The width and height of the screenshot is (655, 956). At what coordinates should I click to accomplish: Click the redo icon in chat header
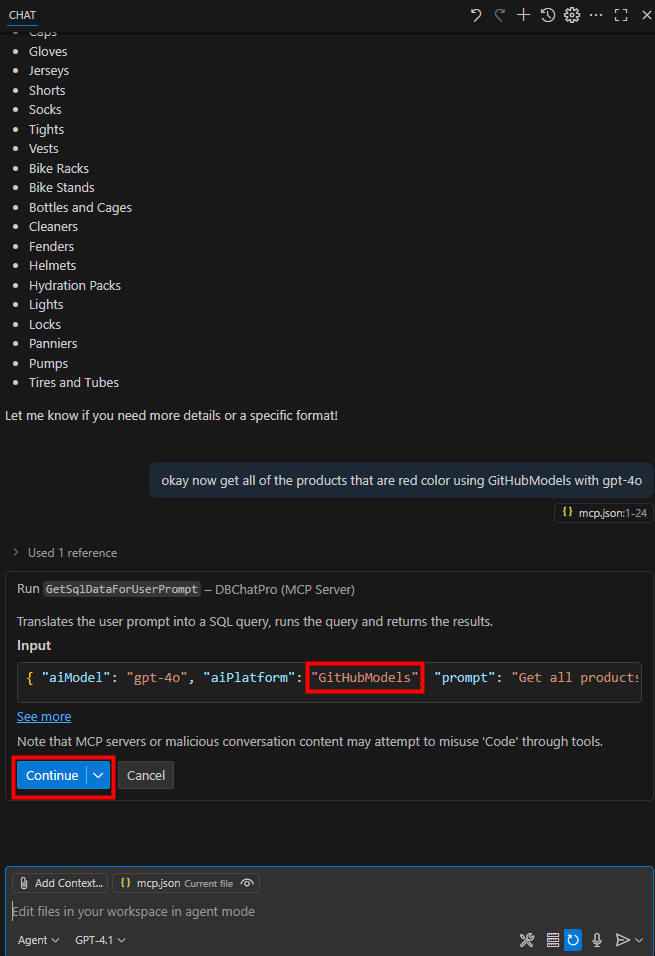tap(499, 15)
